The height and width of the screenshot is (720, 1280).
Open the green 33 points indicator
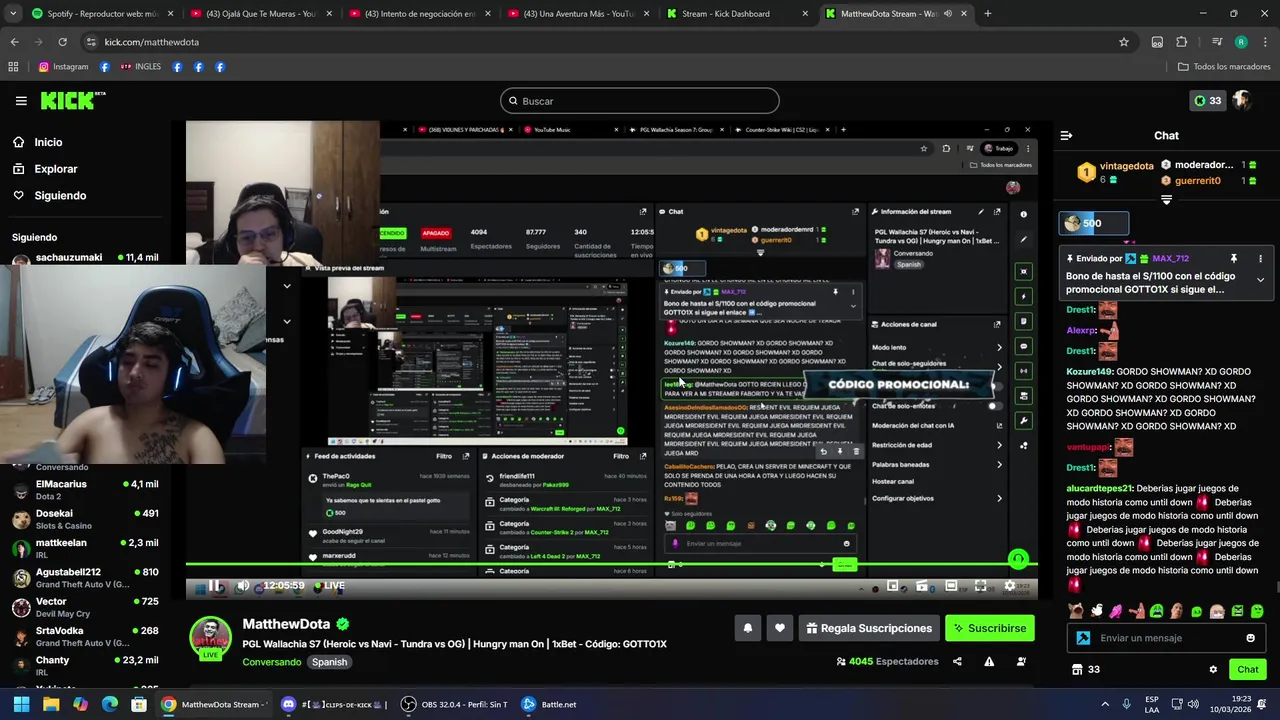[x=1208, y=101]
